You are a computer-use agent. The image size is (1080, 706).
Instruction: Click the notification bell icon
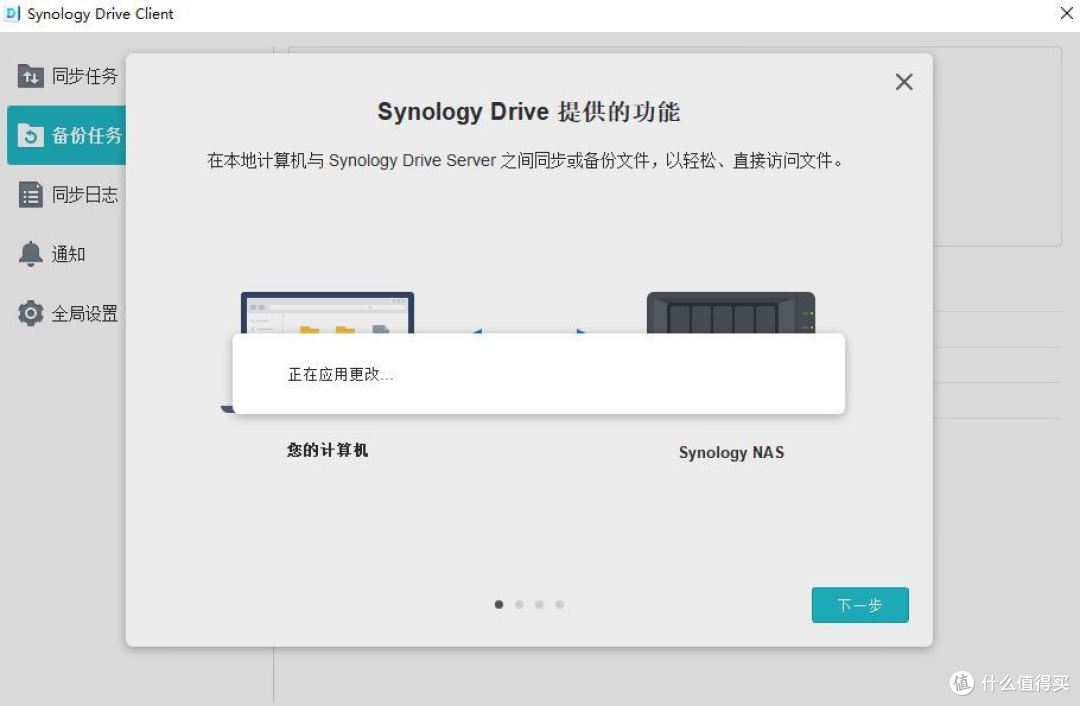(x=30, y=254)
